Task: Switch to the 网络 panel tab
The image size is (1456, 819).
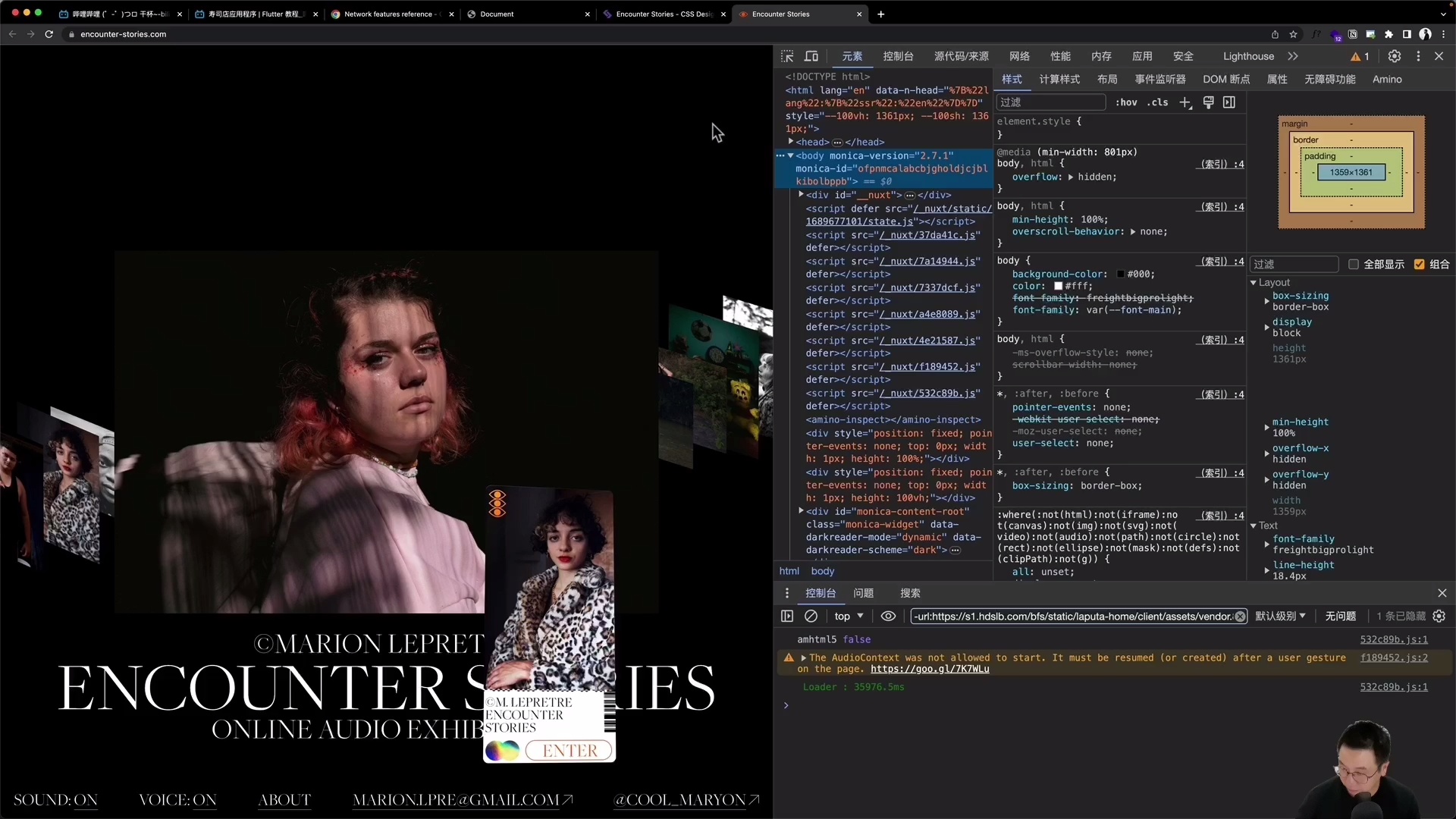Action: coord(1019,56)
